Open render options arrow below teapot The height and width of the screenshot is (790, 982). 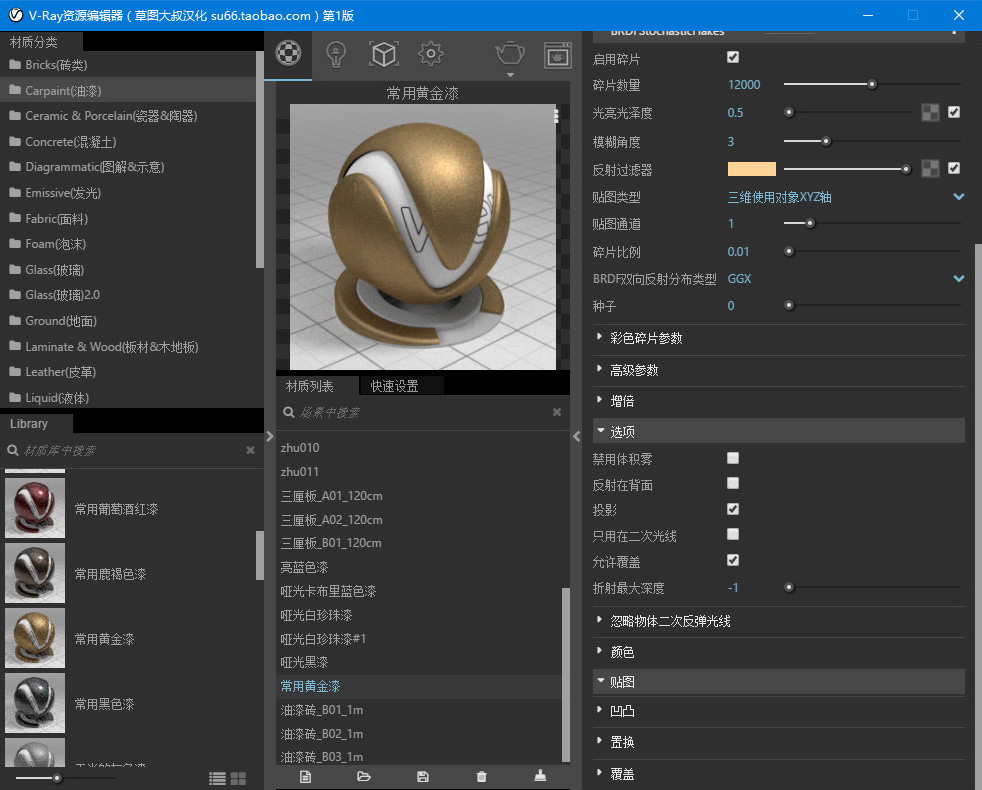pos(510,75)
